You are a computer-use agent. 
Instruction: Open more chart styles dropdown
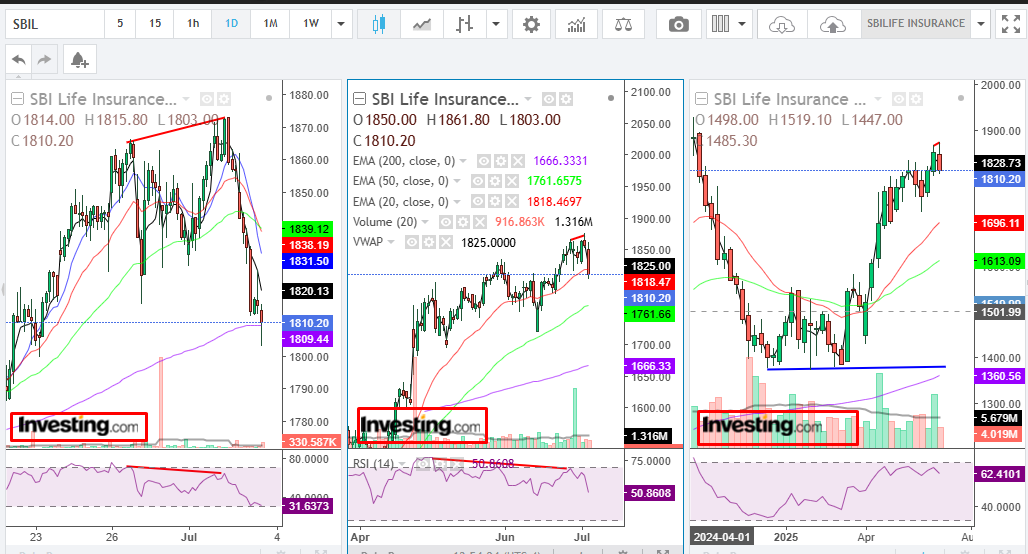496,24
